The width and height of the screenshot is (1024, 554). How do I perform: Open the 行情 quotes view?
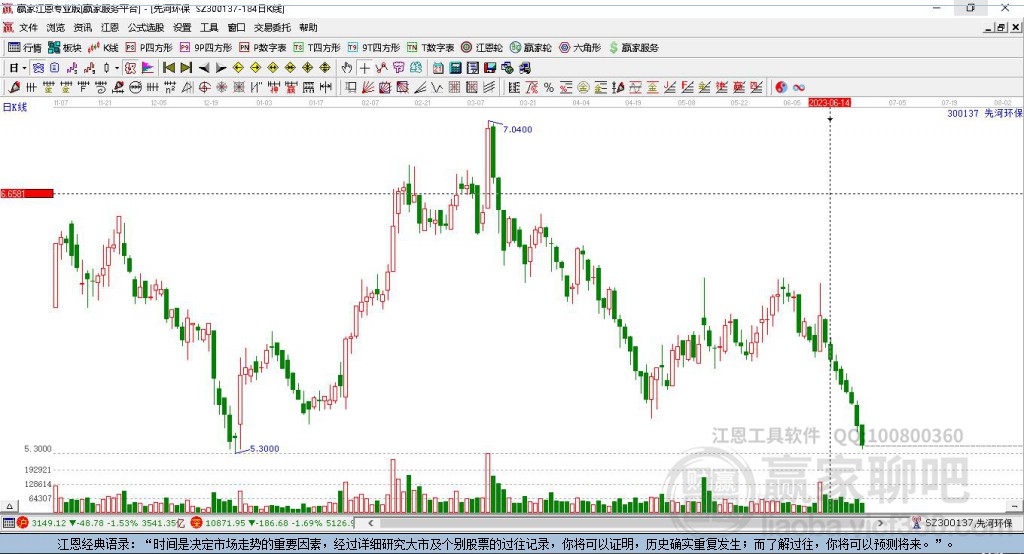[x=25, y=48]
